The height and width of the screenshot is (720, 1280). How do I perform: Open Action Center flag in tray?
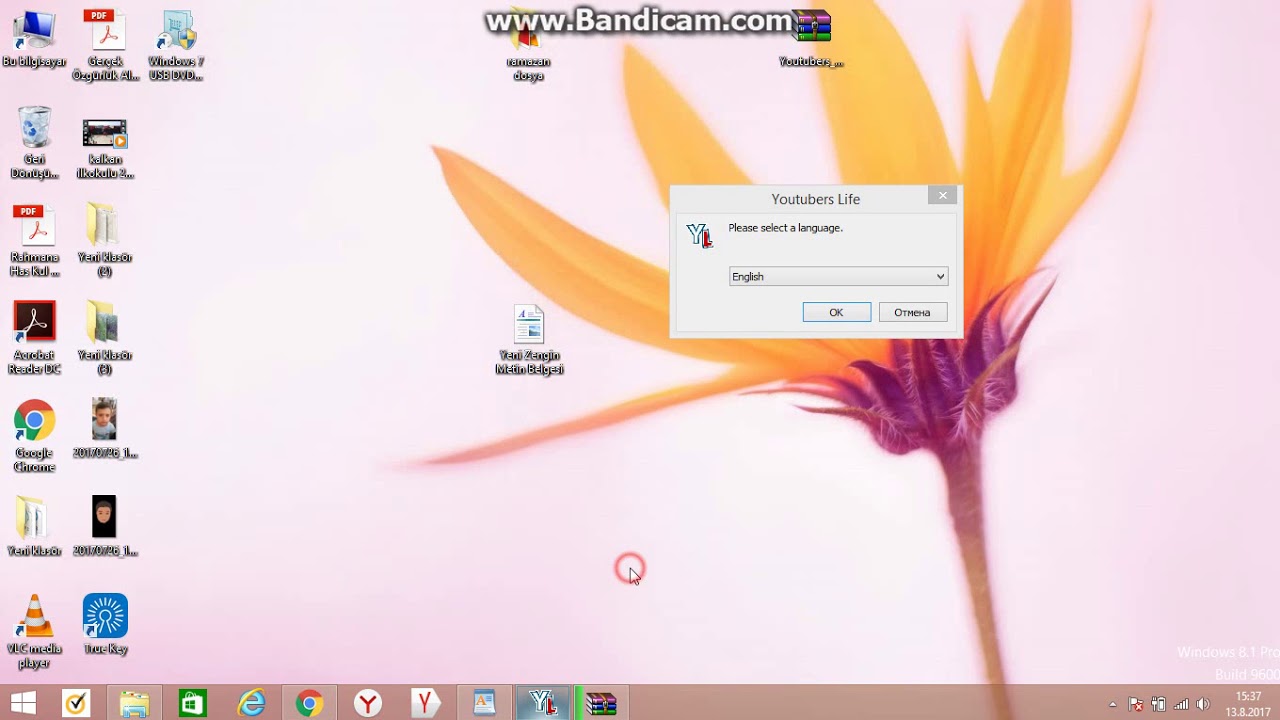pos(1136,704)
